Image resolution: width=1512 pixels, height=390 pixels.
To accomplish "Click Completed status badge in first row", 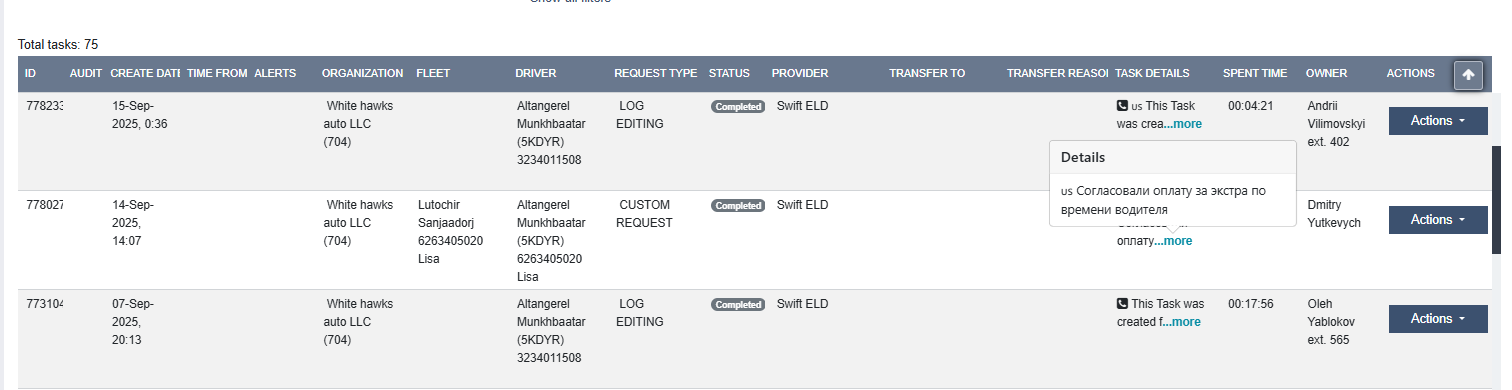I will [738, 107].
